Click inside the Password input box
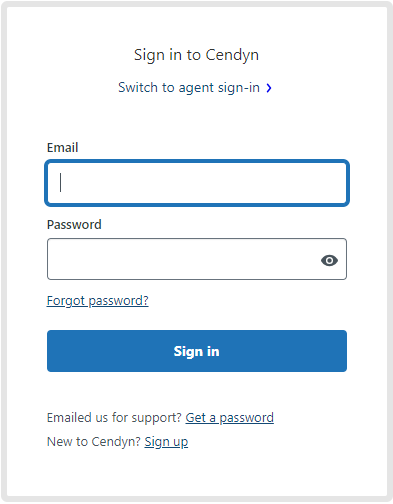This screenshot has width=393, height=504. click(197, 259)
